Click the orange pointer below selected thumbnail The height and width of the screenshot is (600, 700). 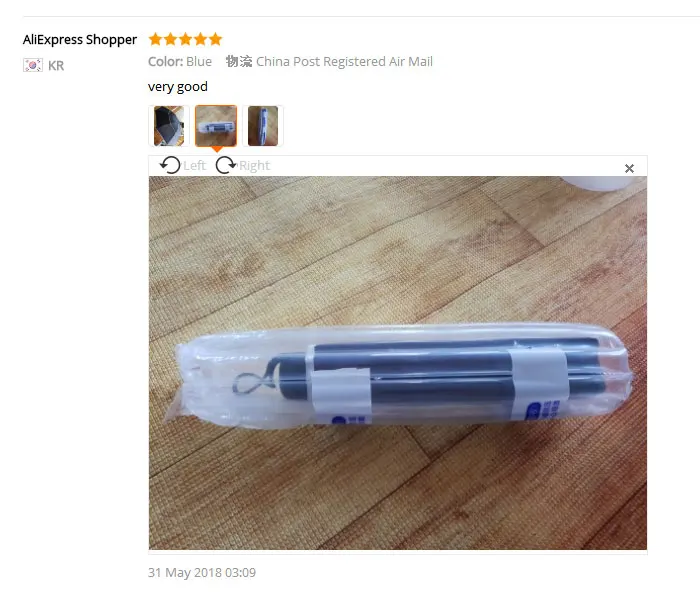click(x=217, y=149)
